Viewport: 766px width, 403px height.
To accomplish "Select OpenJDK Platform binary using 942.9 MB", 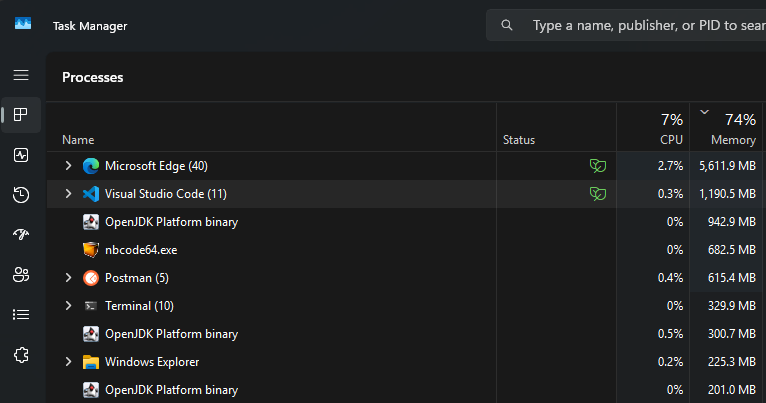I will tap(171, 222).
